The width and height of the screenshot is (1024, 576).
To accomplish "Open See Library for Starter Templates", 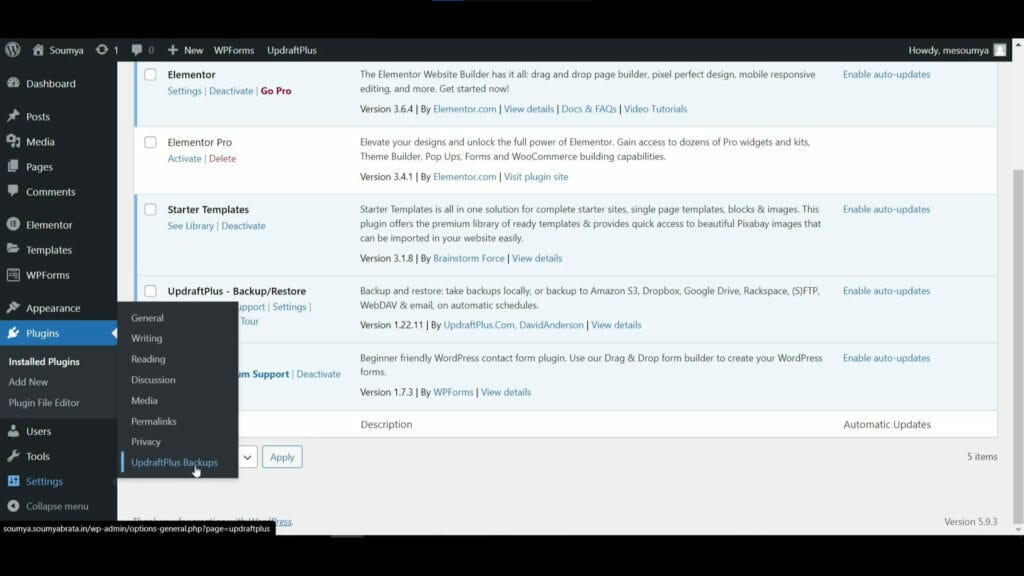I will click(x=191, y=226).
